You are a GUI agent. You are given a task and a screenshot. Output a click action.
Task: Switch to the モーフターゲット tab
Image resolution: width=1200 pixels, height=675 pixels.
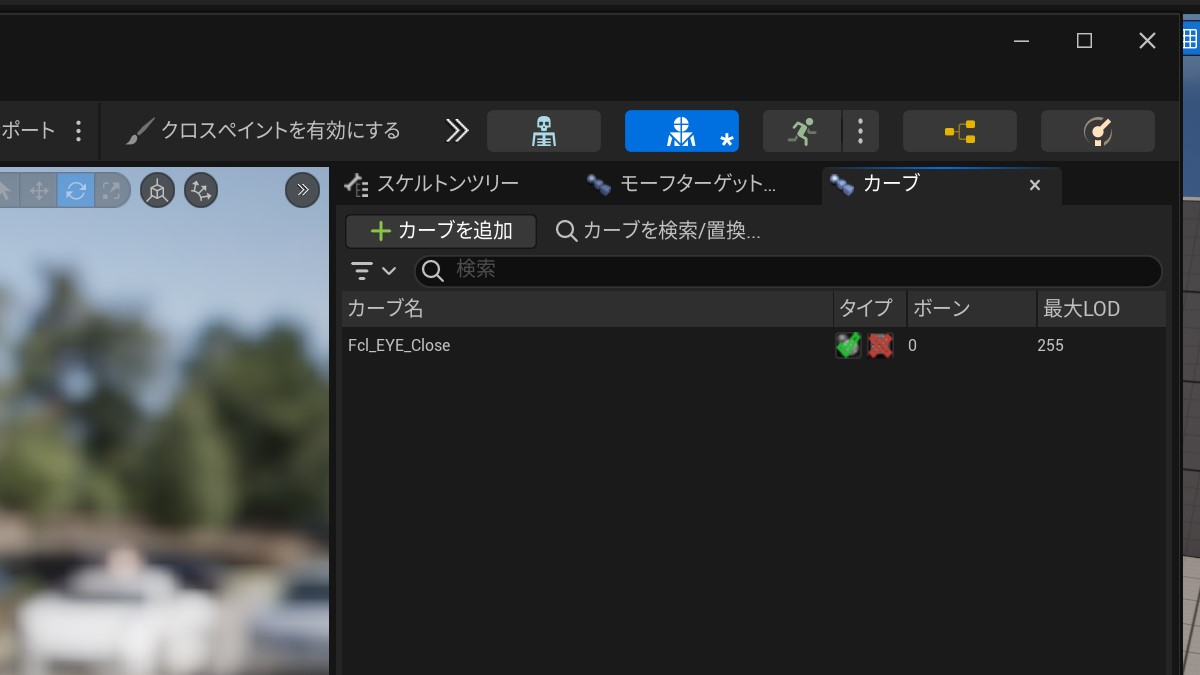682,184
